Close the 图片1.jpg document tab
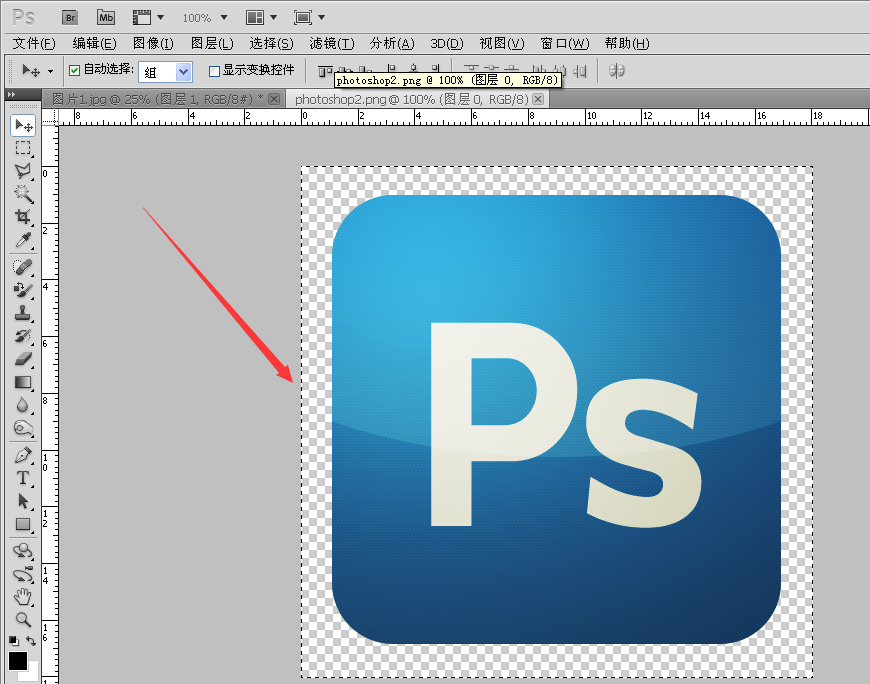The height and width of the screenshot is (684, 870). pyautogui.click(x=274, y=99)
